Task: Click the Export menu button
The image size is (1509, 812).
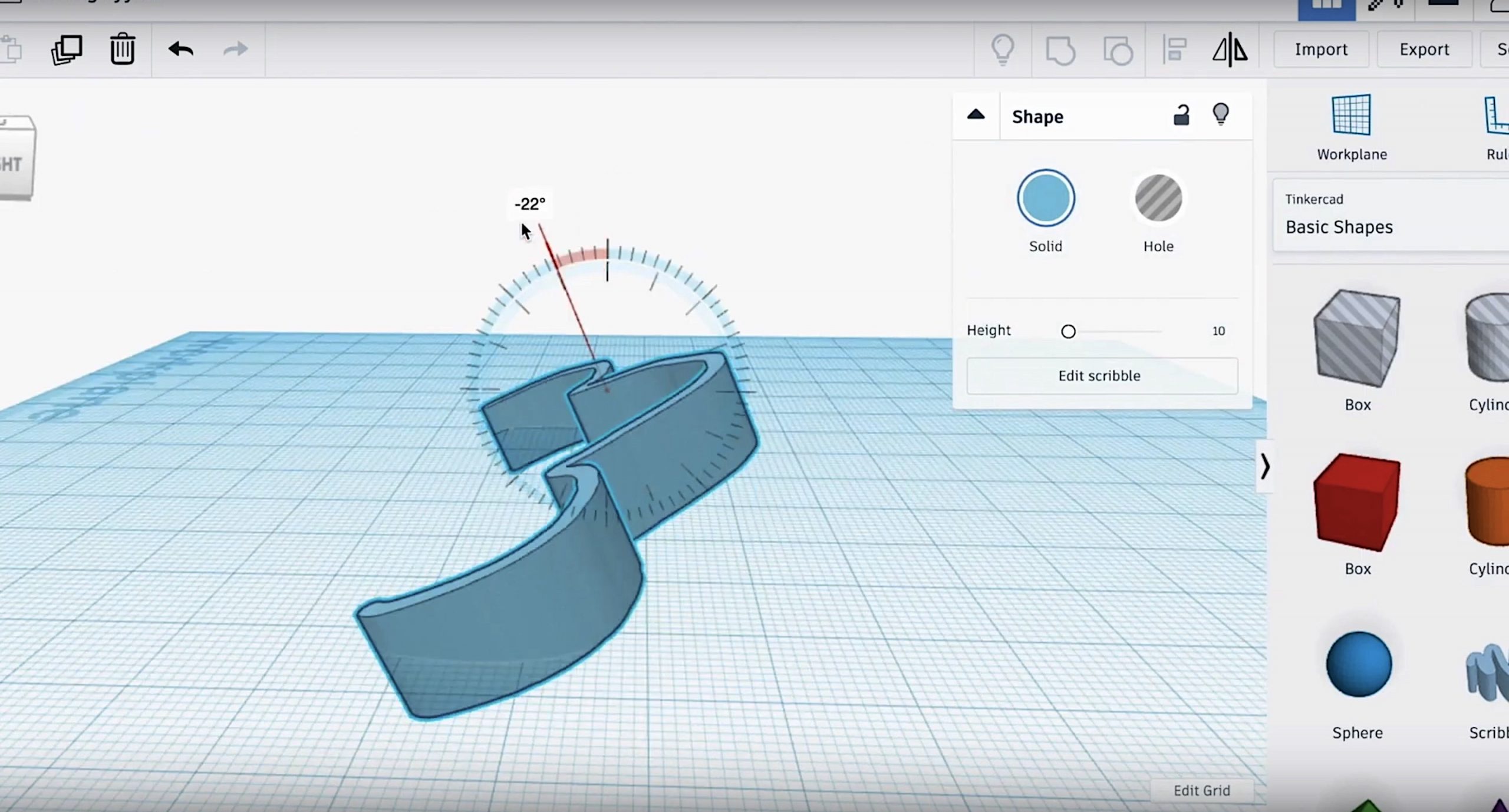Action: point(1424,49)
